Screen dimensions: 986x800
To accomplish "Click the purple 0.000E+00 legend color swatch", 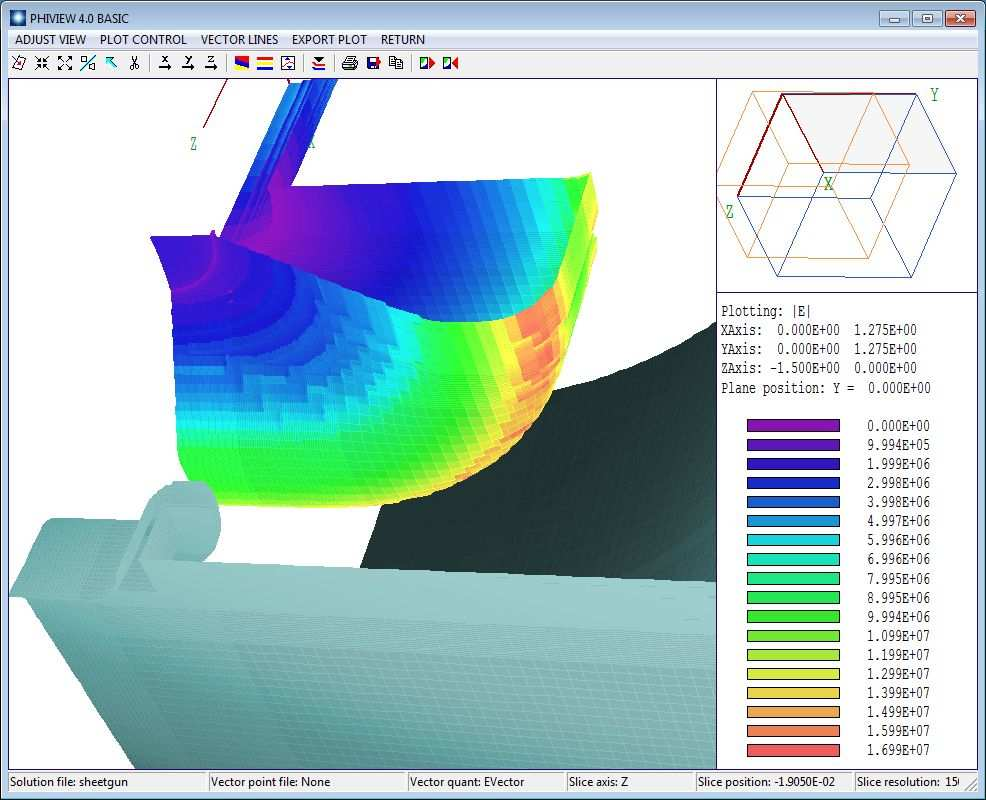I will point(793,426).
